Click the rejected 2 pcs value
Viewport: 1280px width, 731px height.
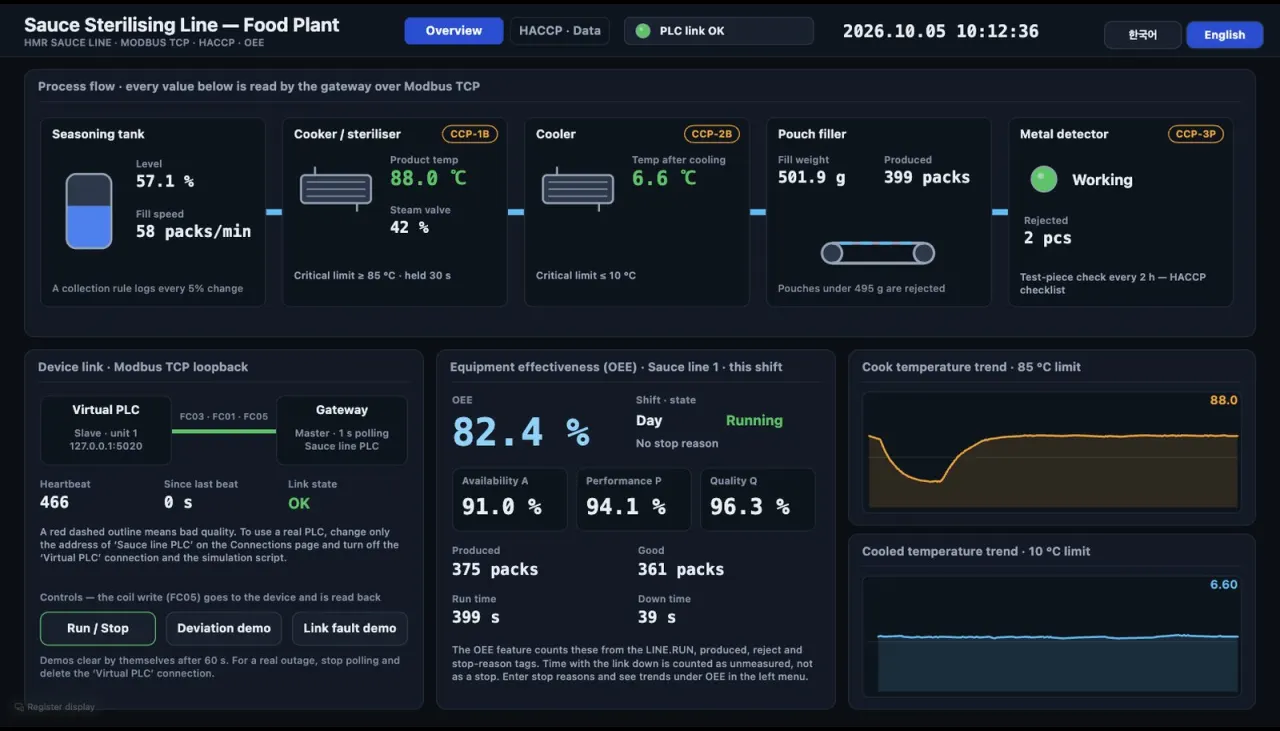(1048, 238)
